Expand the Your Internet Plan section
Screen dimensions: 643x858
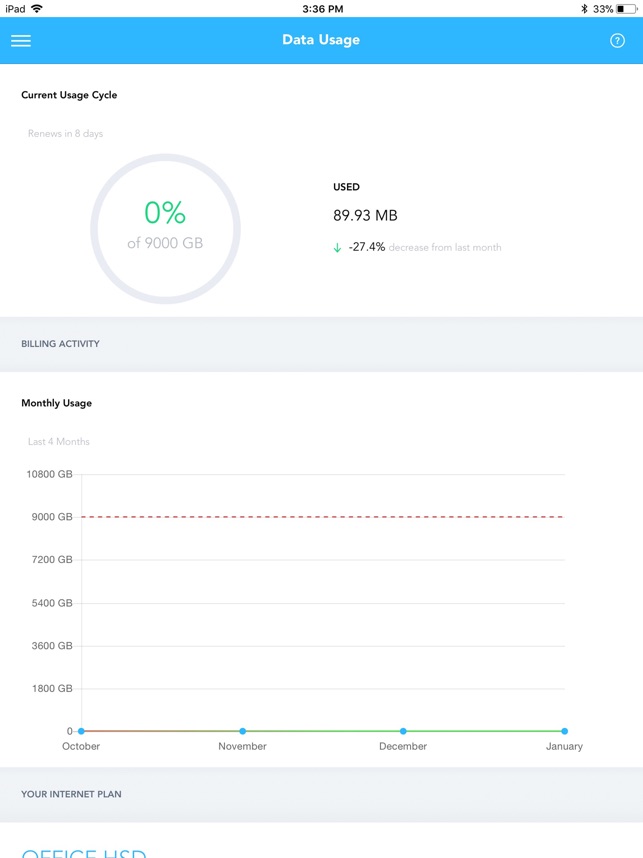click(71, 795)
